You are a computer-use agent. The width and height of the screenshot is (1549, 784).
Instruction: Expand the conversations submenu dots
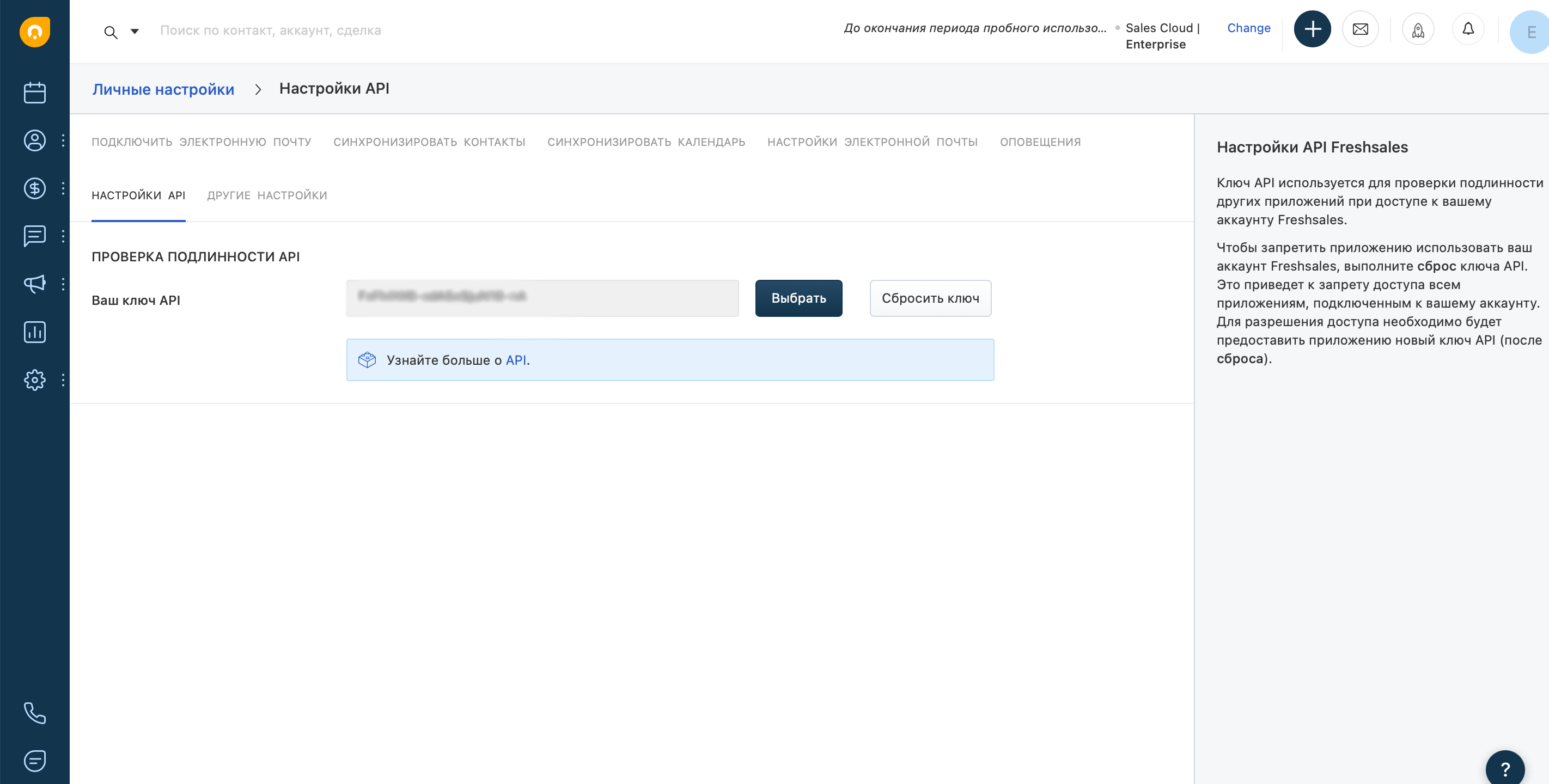pyautogui.click(x=63, y=236)
